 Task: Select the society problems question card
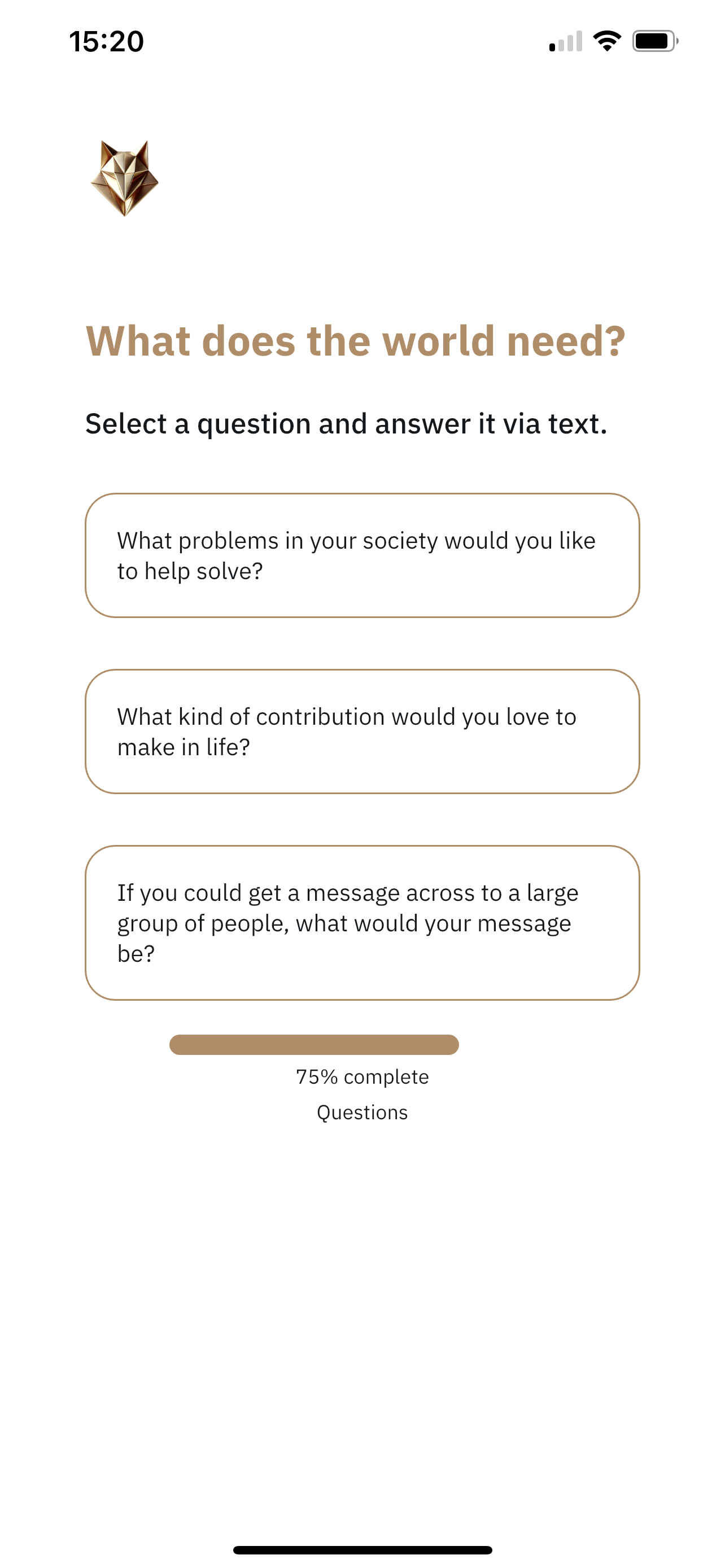pyautogui.click(x=362, y=555)
